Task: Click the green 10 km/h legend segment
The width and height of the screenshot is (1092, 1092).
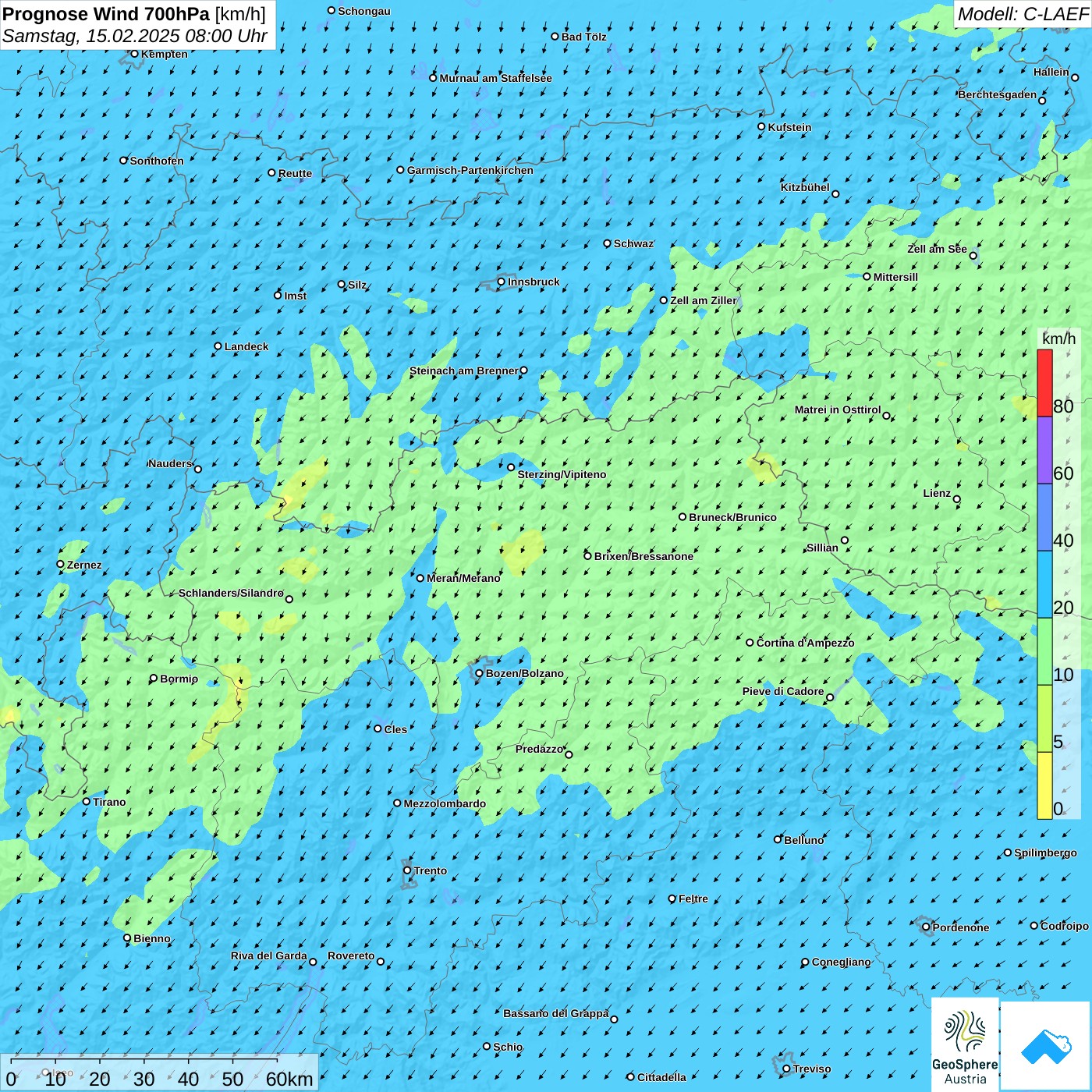Action: (1044, 651)
